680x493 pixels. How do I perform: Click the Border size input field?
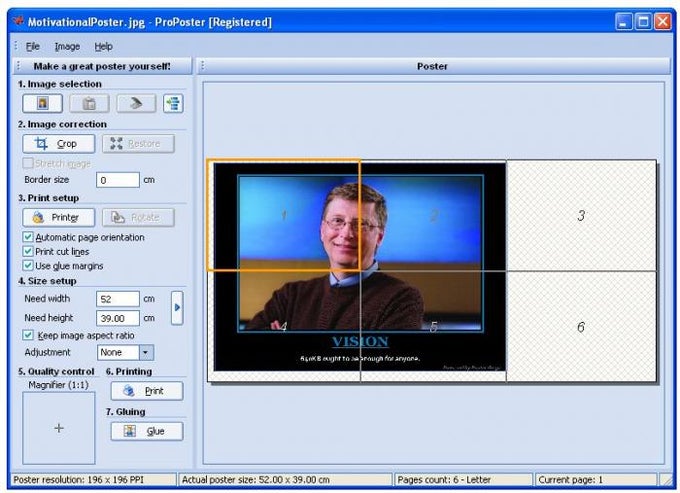(118, 180)
